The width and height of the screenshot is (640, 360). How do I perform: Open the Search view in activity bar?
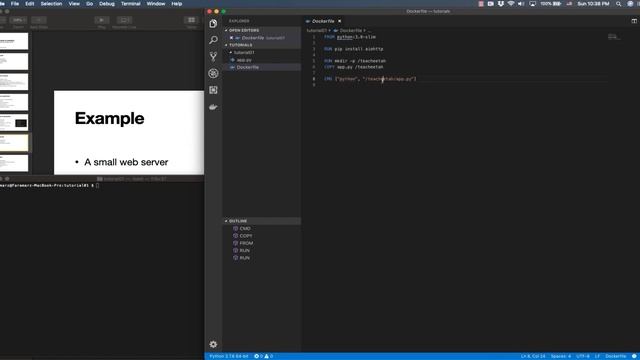click(x=213, y=40)
